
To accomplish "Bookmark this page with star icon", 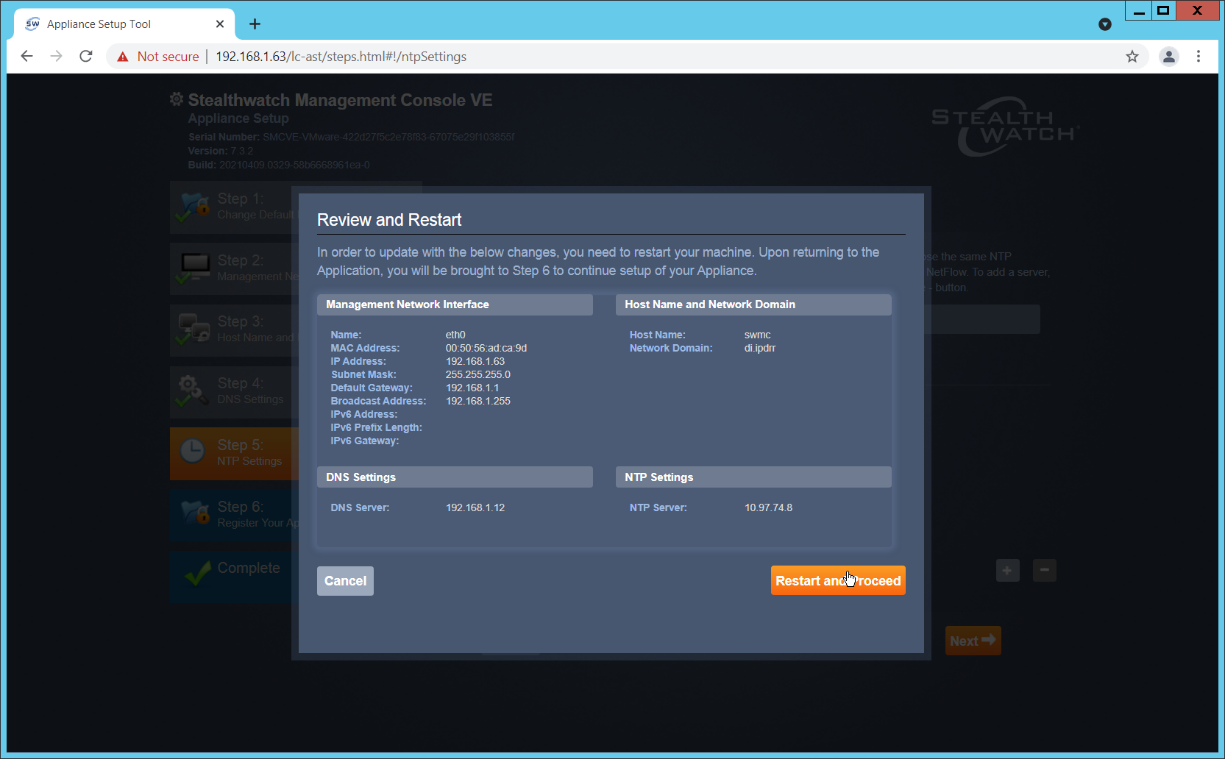I will [x=1132, y=57].
